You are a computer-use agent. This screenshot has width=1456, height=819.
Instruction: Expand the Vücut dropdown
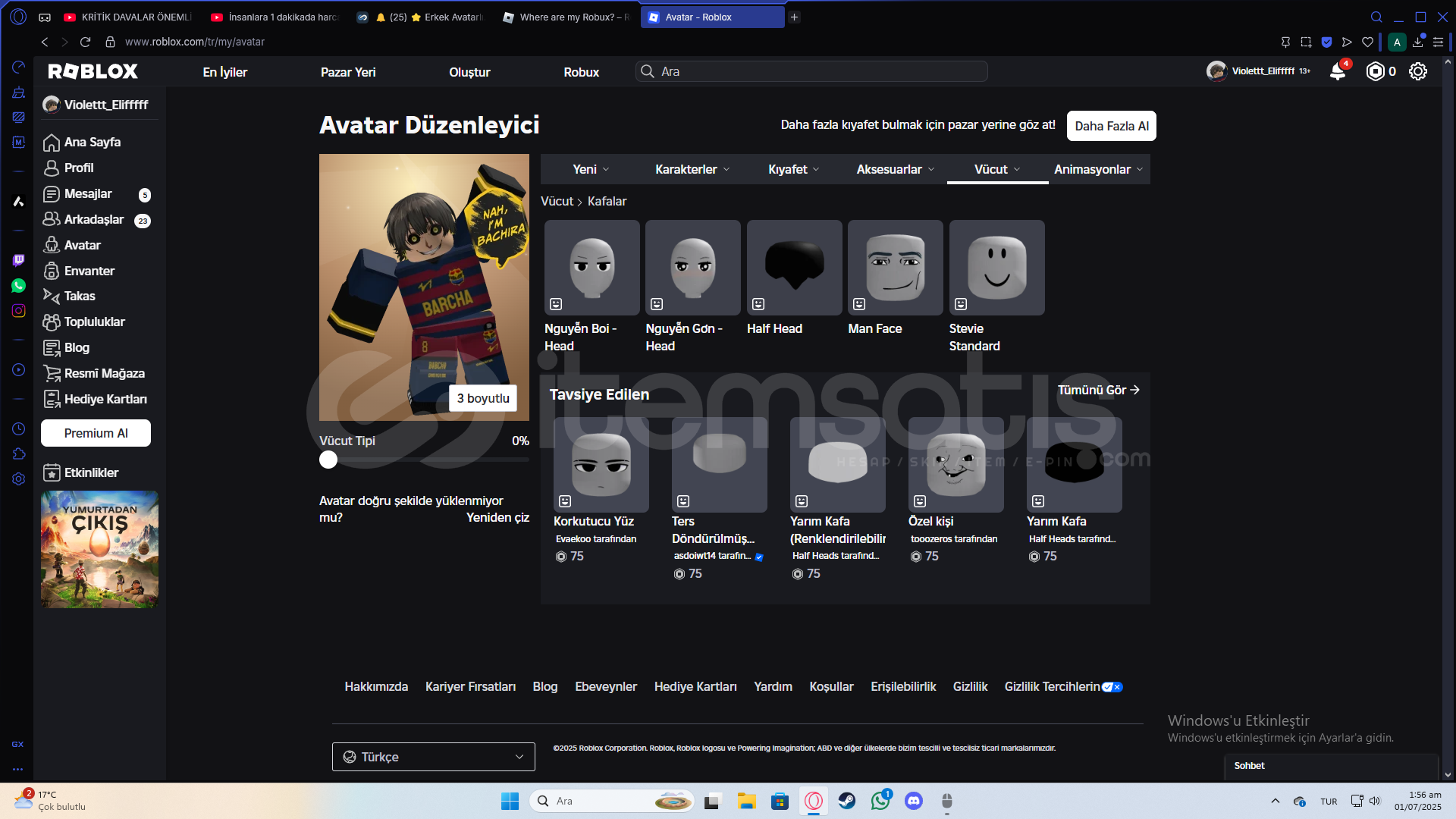point(997,169)
